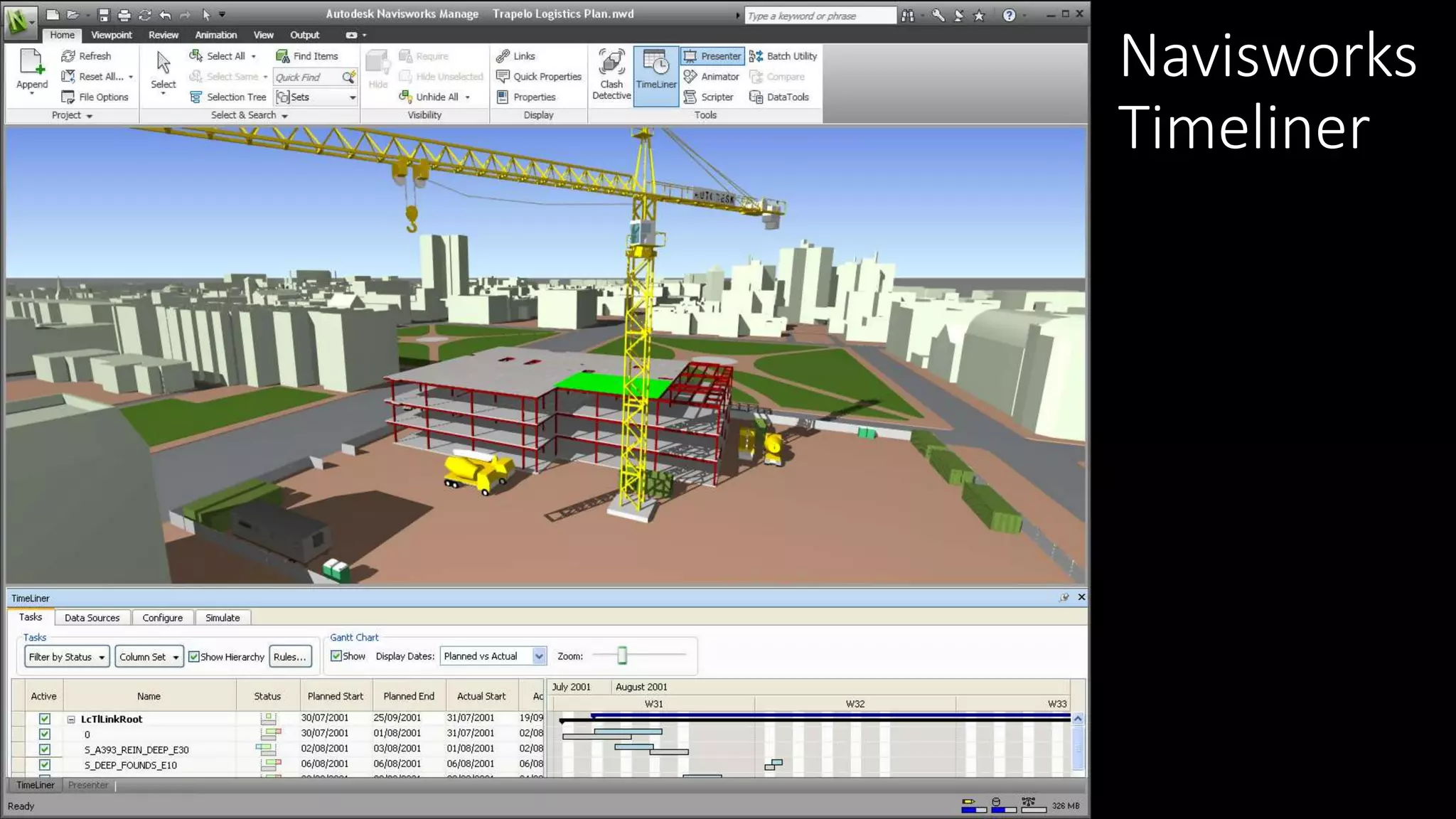Image resolution: width=1456 pixels, height=819 pixels.
Task: Click the Open folder icon in title bar
Action: 73,15
